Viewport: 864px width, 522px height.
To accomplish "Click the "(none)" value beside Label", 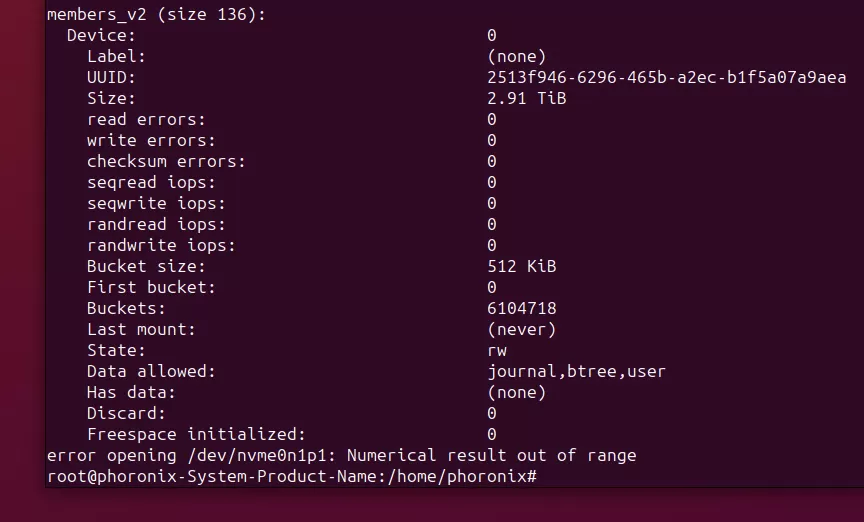I will (517, 56).
